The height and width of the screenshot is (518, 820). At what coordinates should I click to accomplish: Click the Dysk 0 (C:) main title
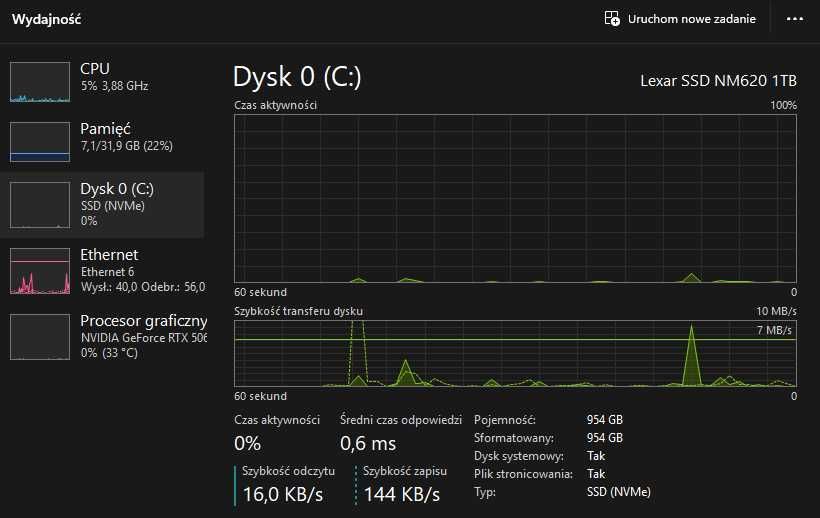click(297, 77)
